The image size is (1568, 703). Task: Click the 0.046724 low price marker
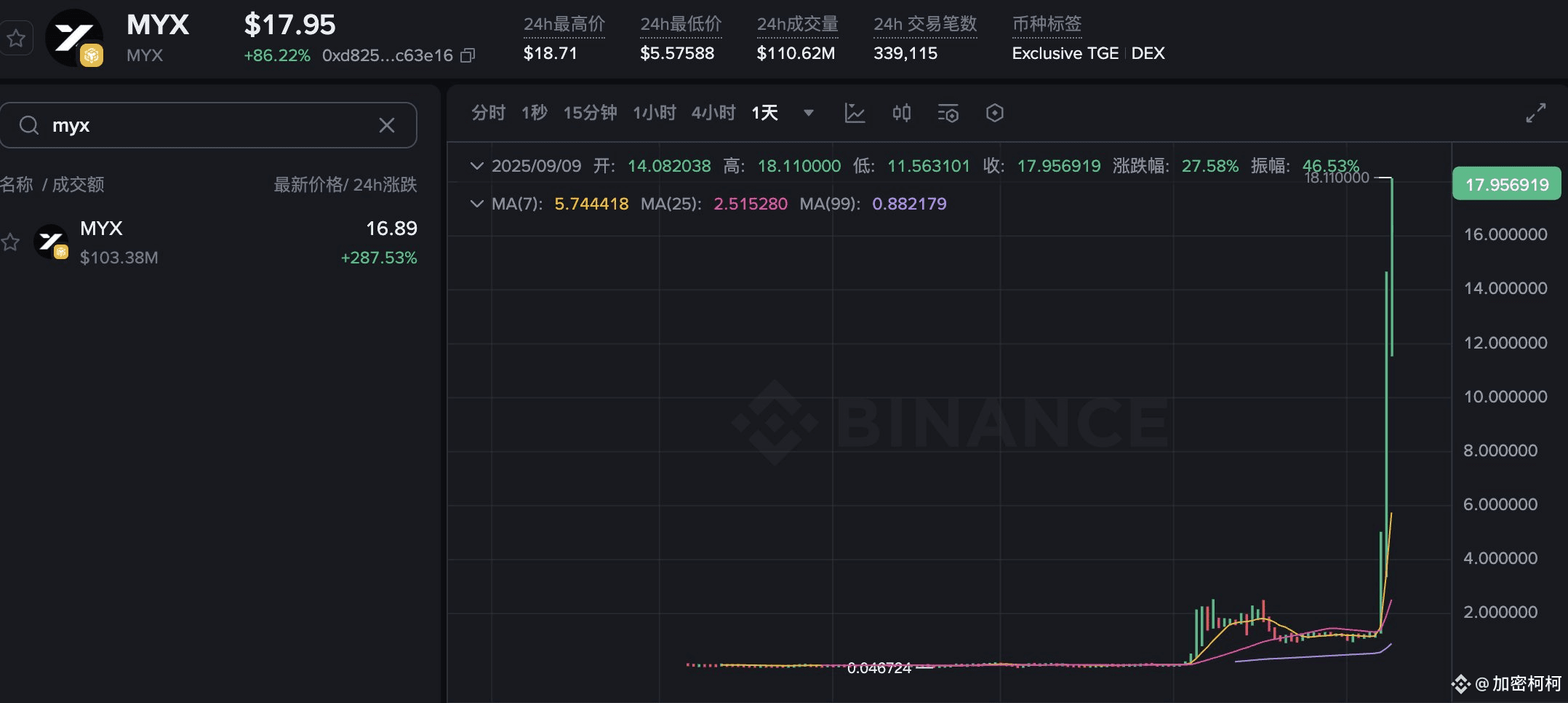tap(879, 668)
